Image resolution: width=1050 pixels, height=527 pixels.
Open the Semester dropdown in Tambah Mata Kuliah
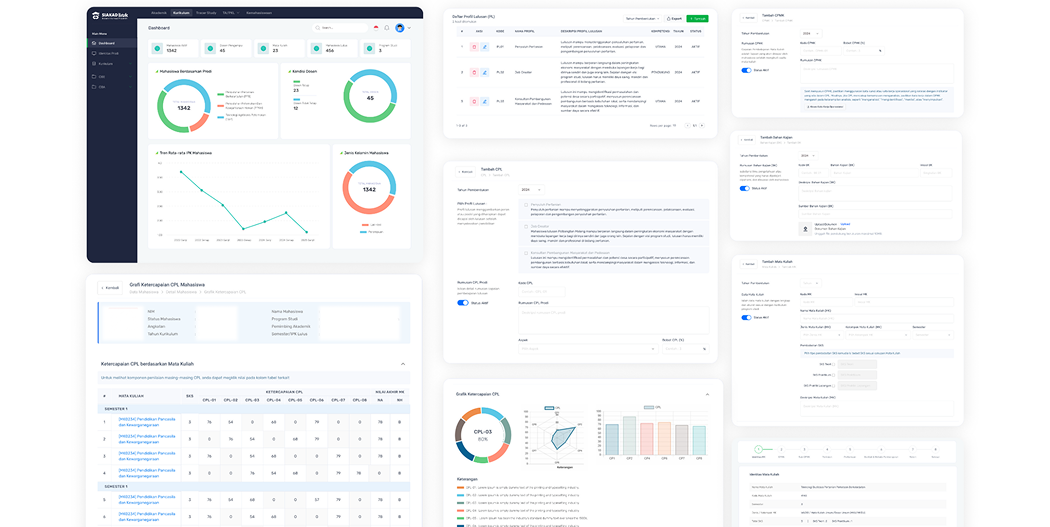[x=932, y=334]
